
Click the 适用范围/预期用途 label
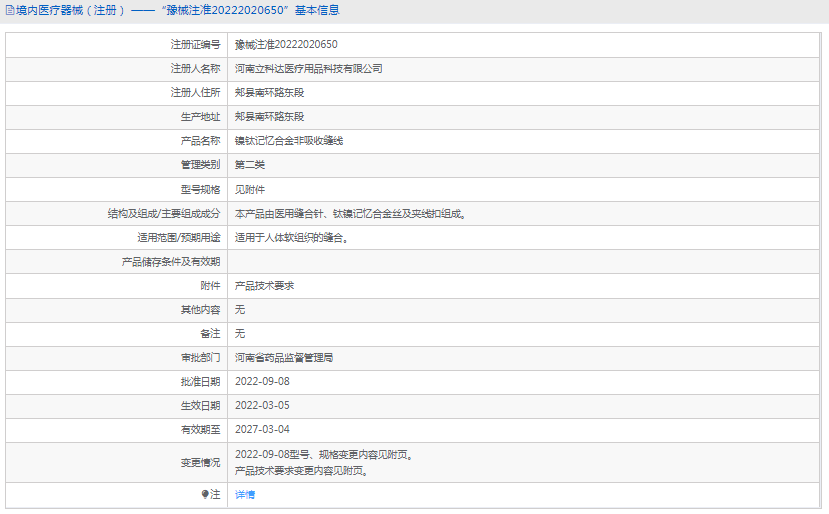coord(179,237)
